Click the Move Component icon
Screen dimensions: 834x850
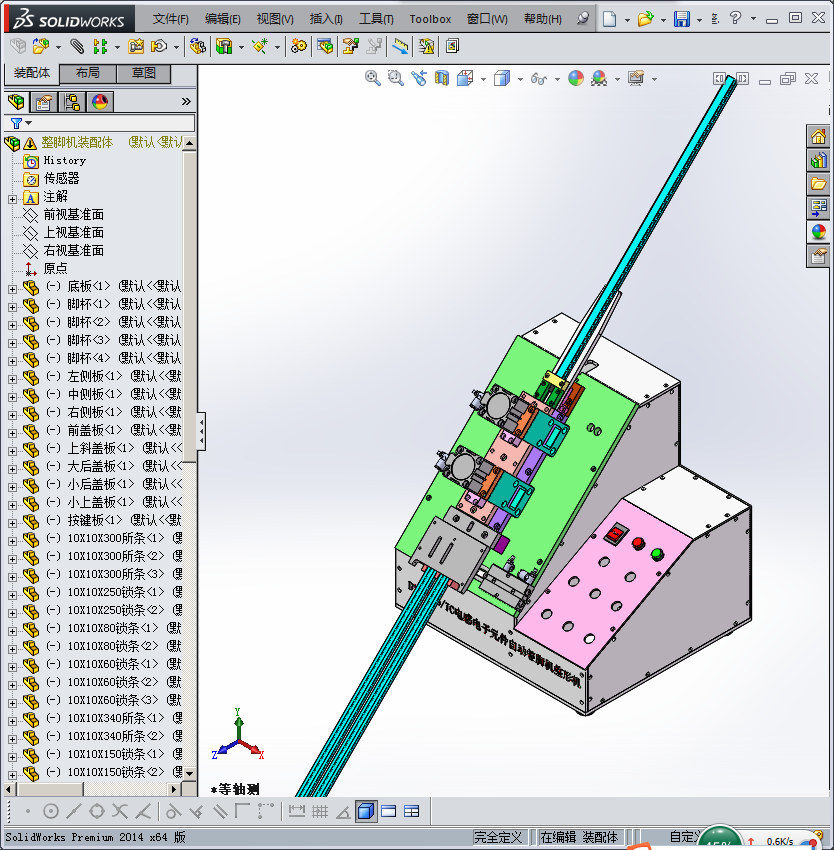pyautogui.click(x=158, y=47)
